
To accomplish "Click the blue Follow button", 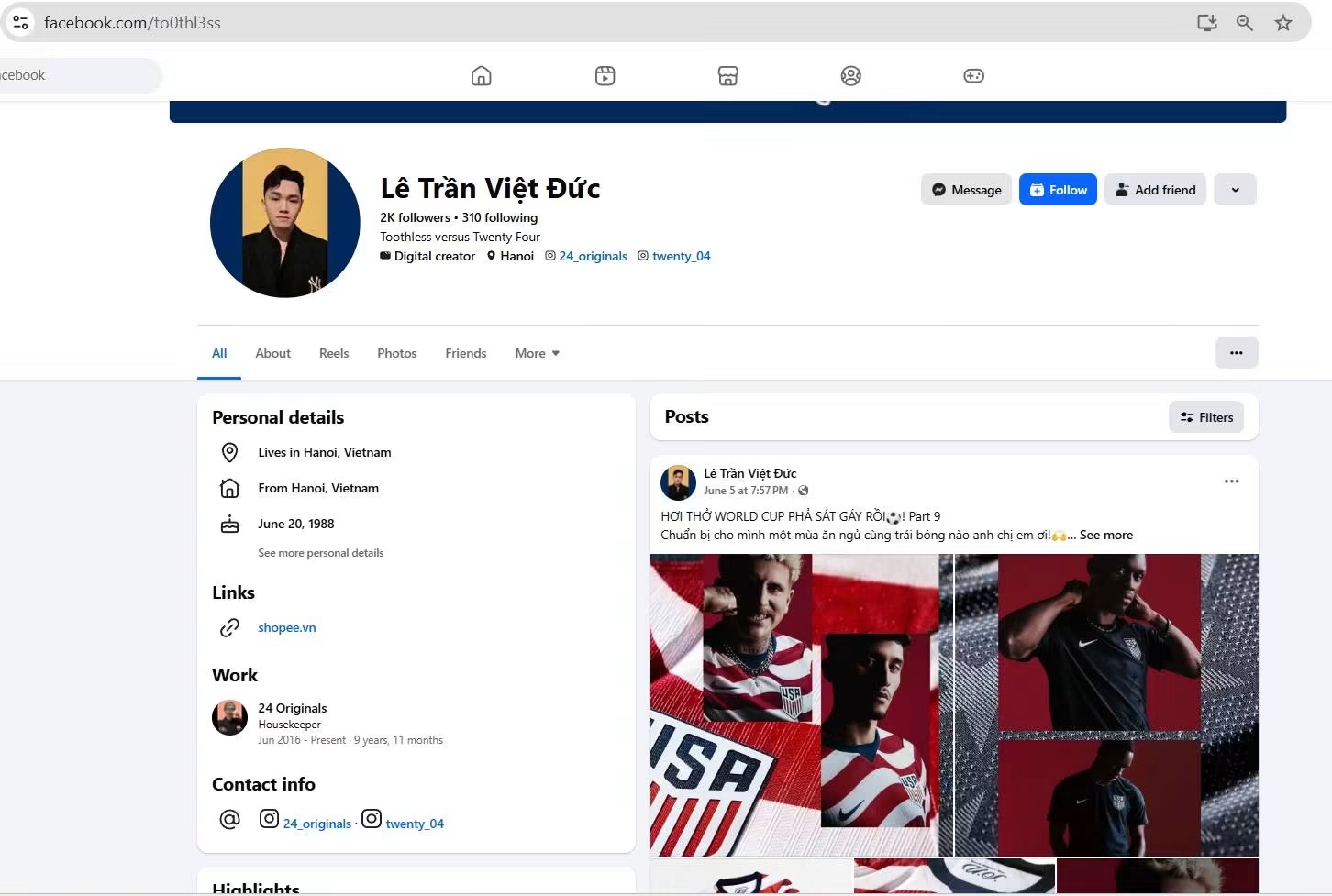I will click(x=1058, y=190).
